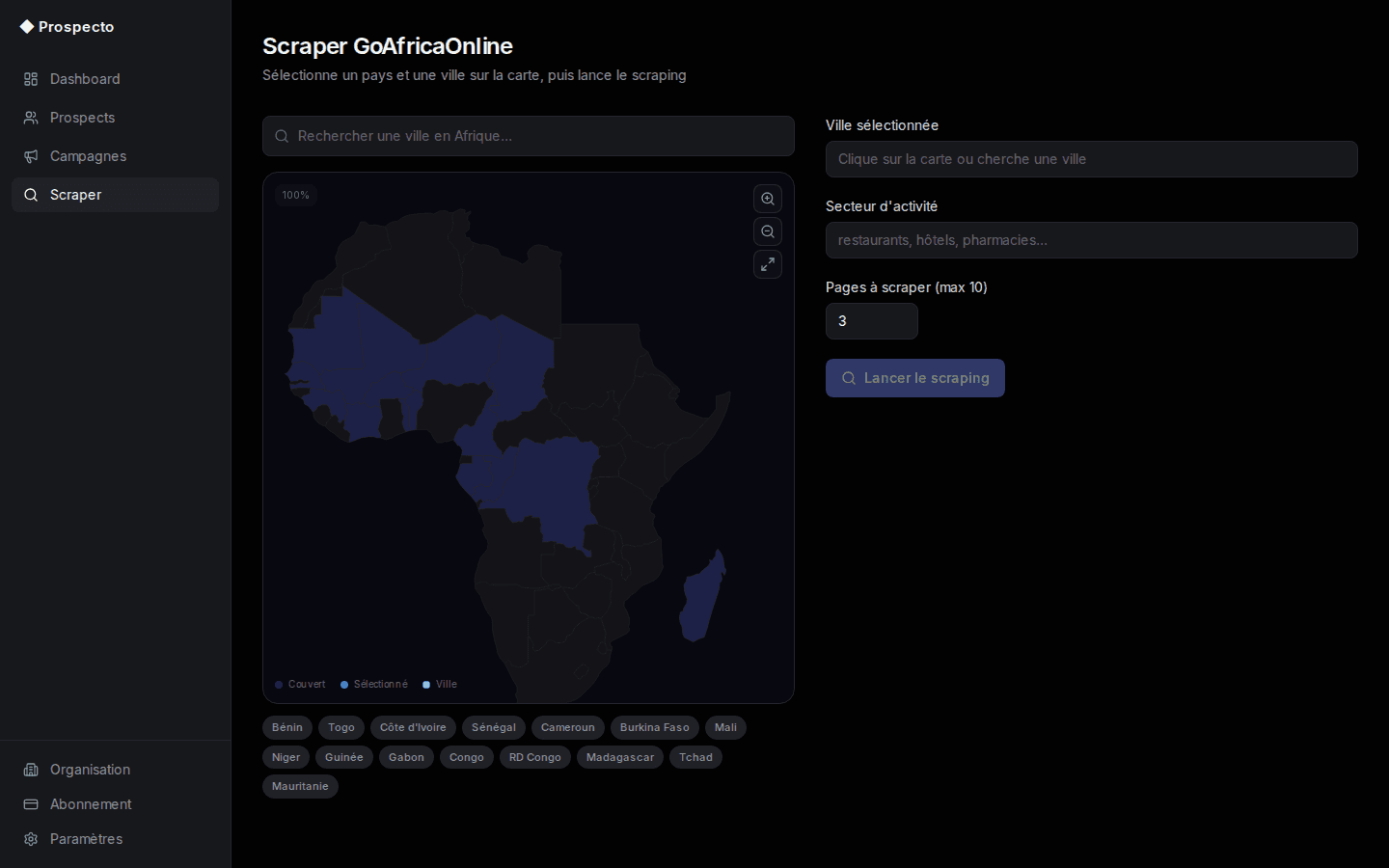
Task: Click the Lancer le scraping button
Action: point(915,378)
